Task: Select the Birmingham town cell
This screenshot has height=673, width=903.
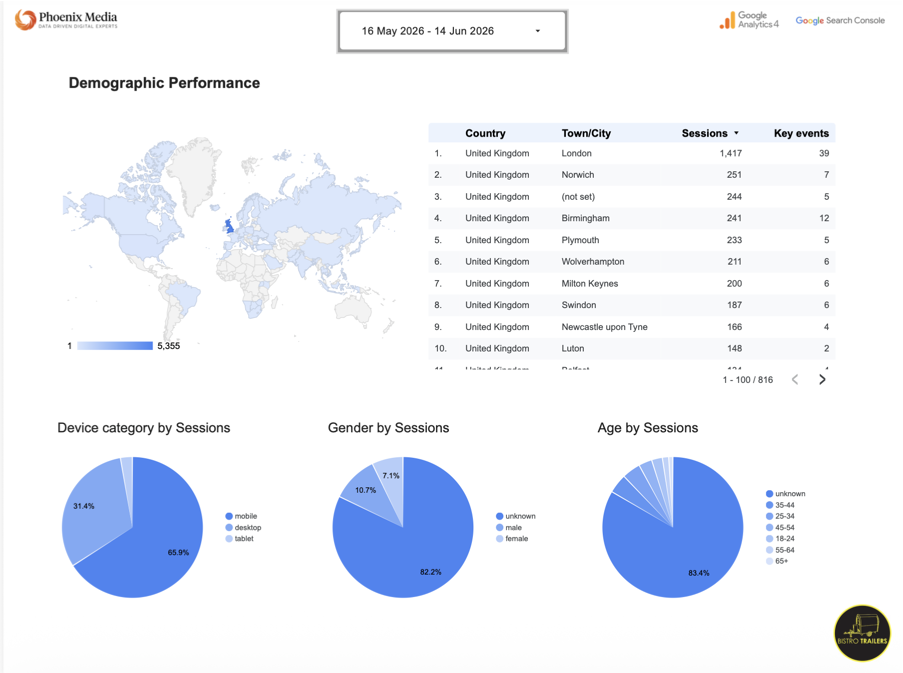Action: pyautogui.click(x=585, y=218)
